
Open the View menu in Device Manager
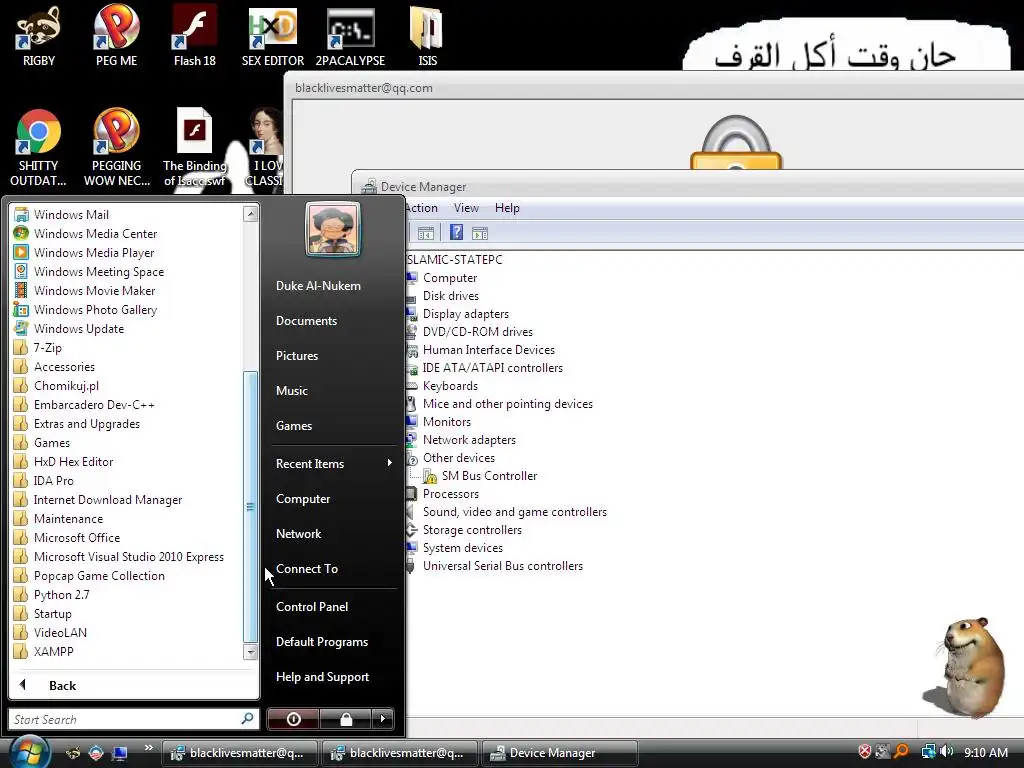coord(466,208)
